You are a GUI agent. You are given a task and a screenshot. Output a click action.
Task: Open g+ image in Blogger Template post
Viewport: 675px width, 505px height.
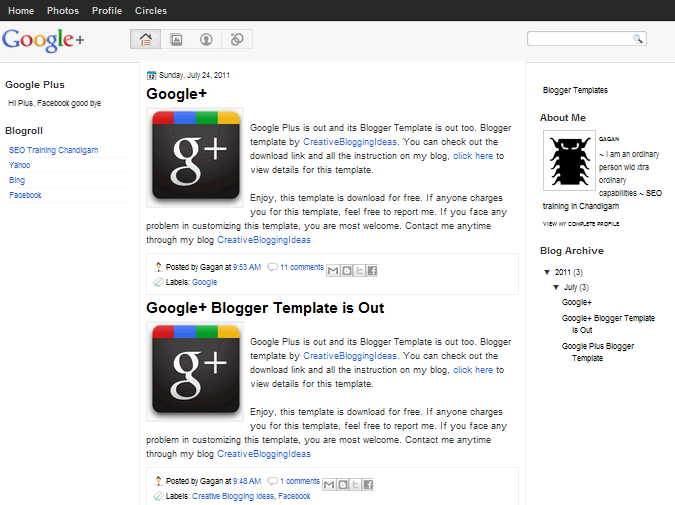click(x=195, y=371)
